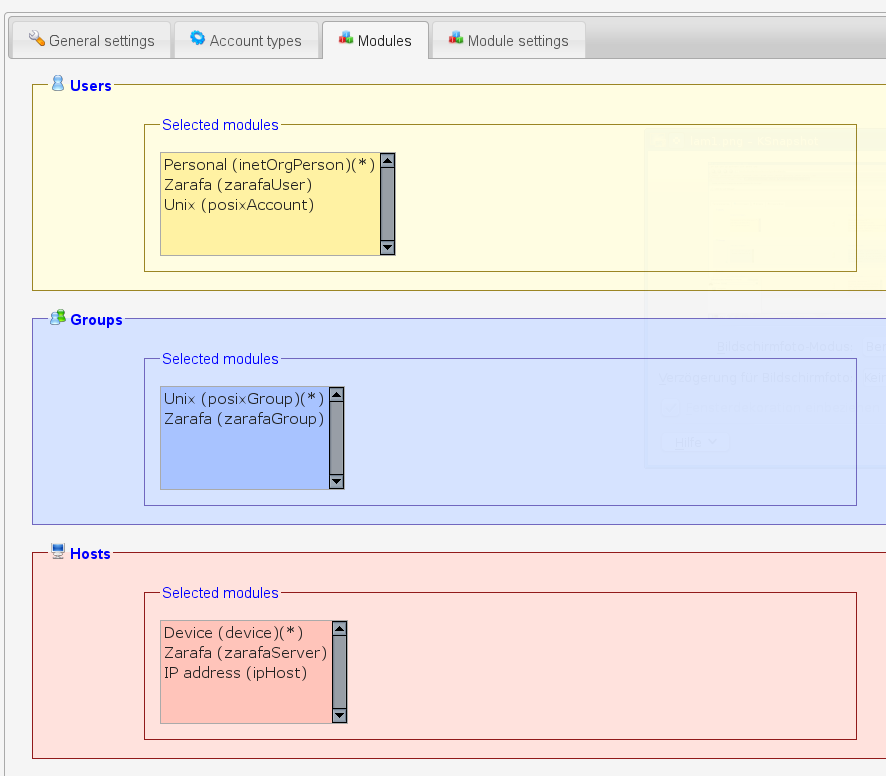Select Zarafa (zarafaGroup) in Groups list
Viewport: 886px width, 776px height.
[x=244, y=419]
